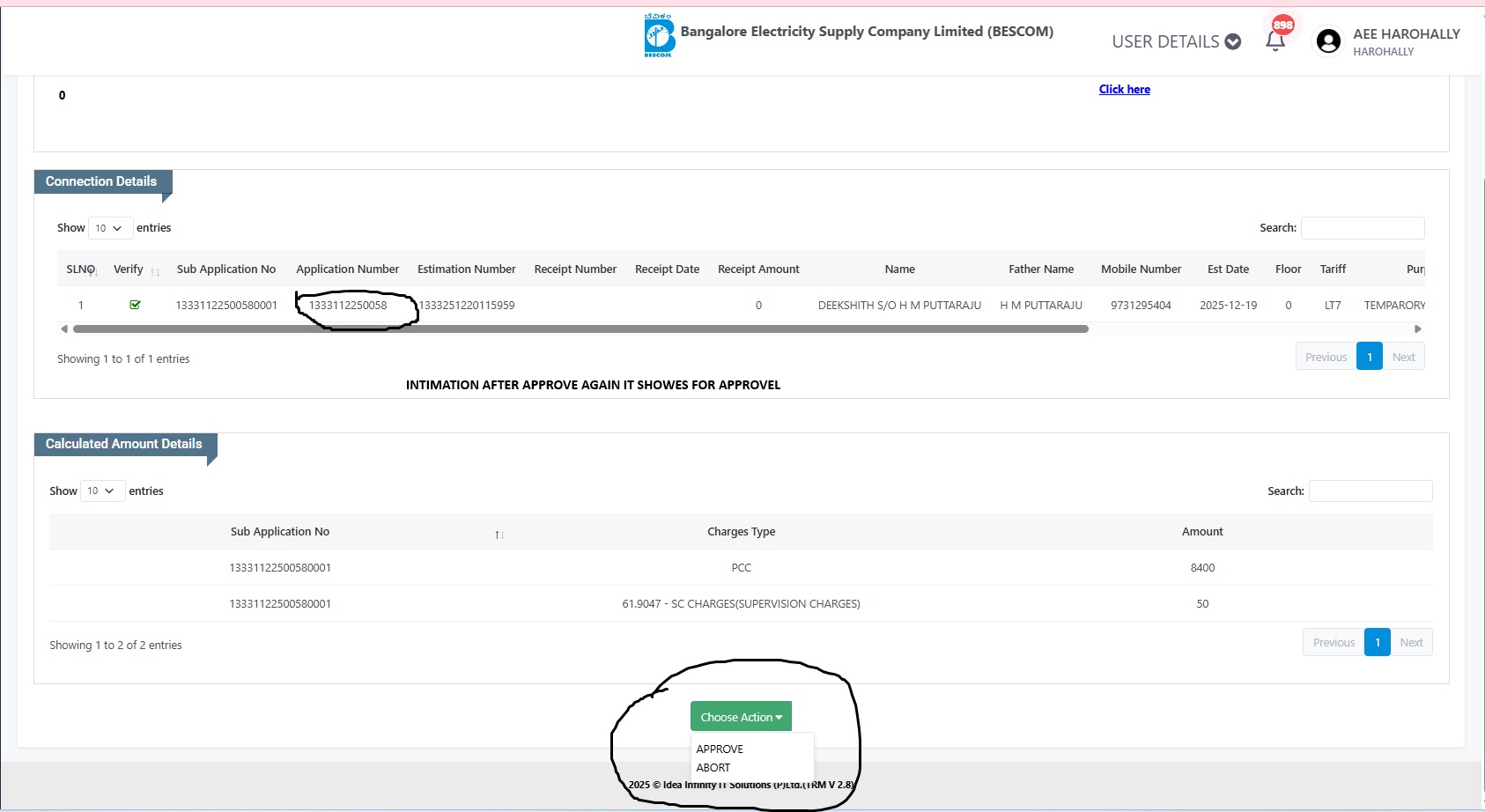Open the notifications bell

[1275, 41]
